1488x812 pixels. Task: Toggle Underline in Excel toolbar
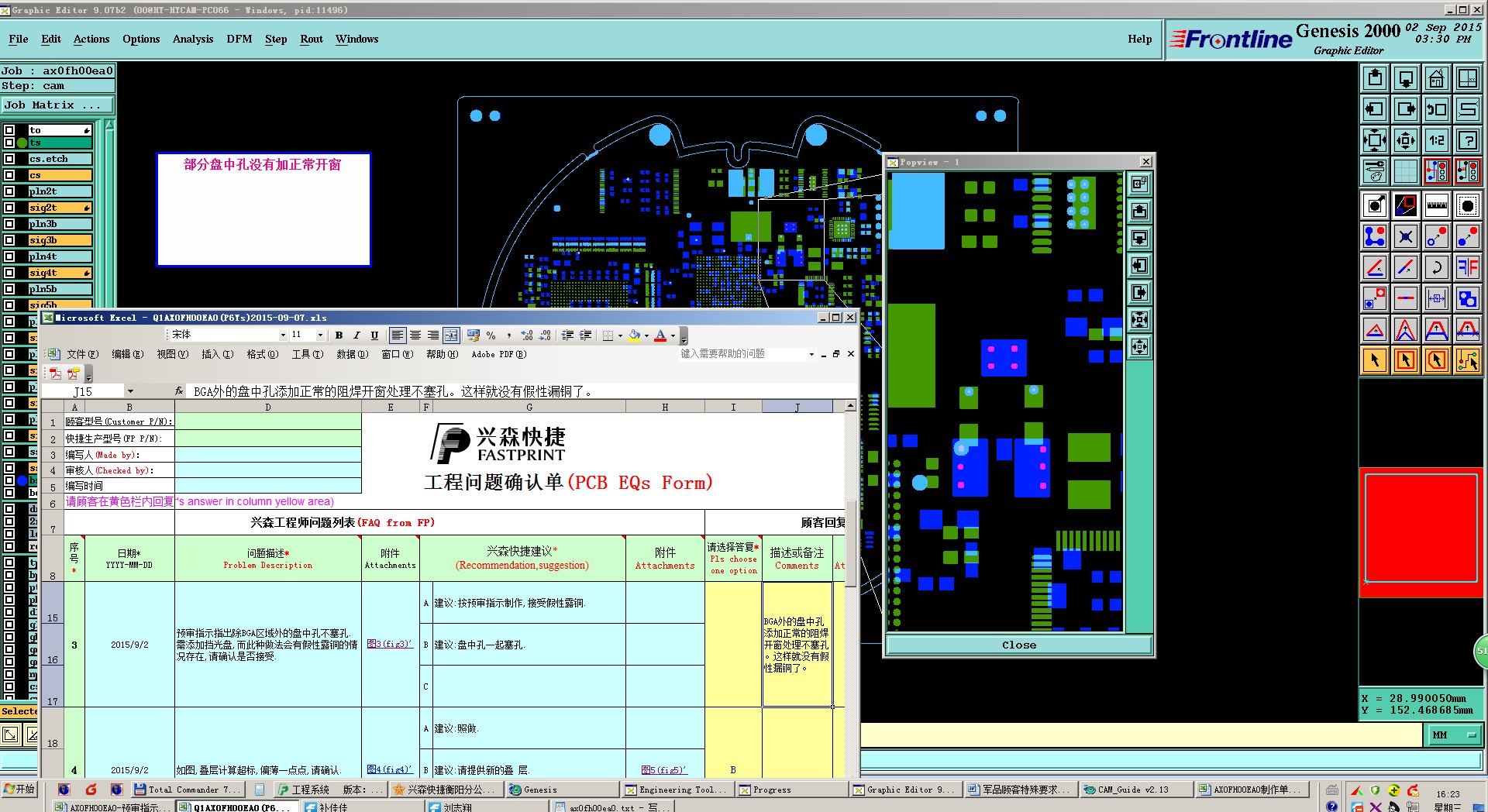tap(374, 335)
